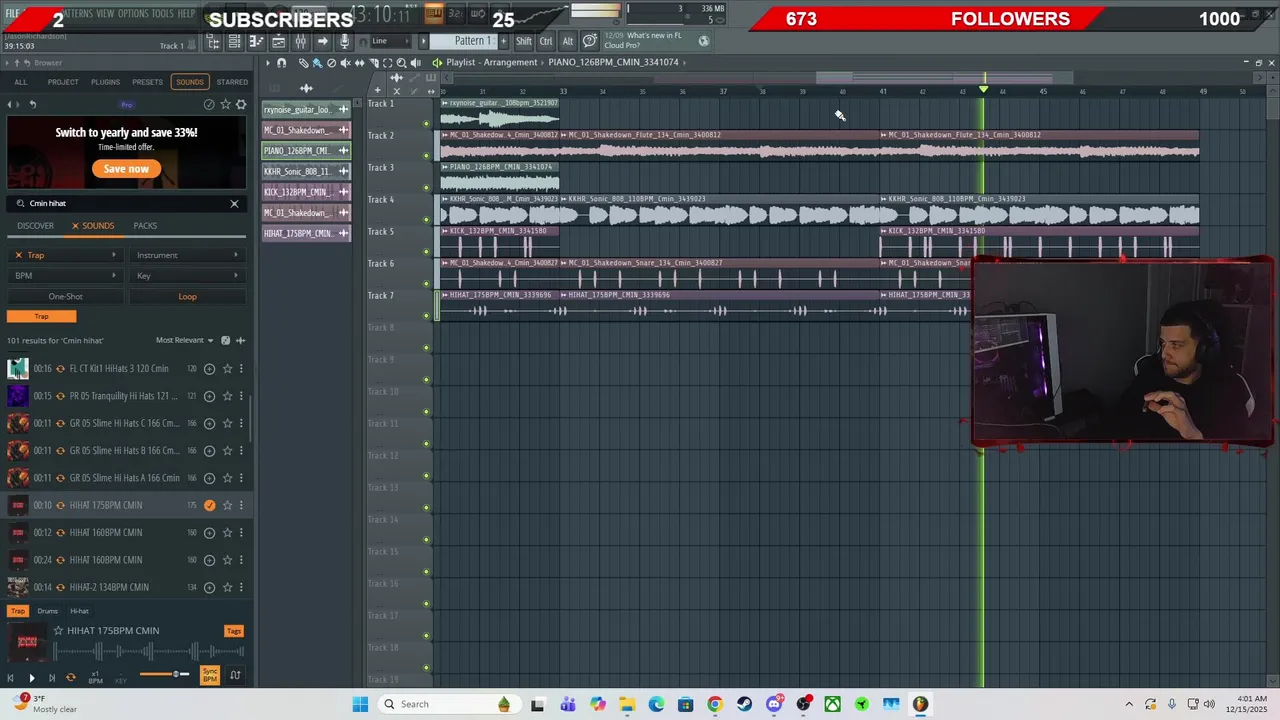Select the Draw pencil tool in playlist toolbar
The width and height of the screenshot is (1280, 720).
click(x=303, y=63)
